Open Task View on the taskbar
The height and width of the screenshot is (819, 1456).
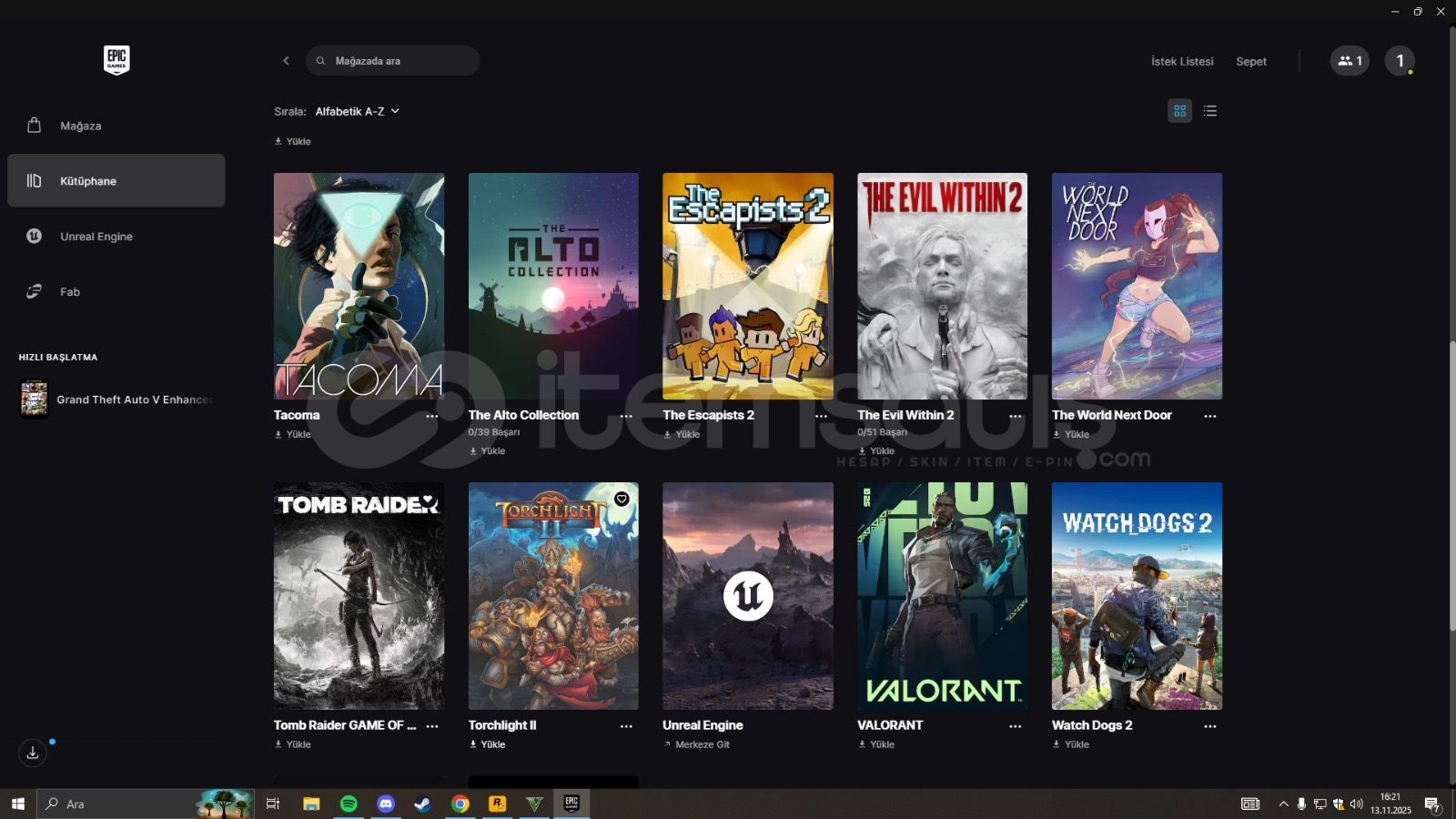pyautogui.click(x=272, y=804)
